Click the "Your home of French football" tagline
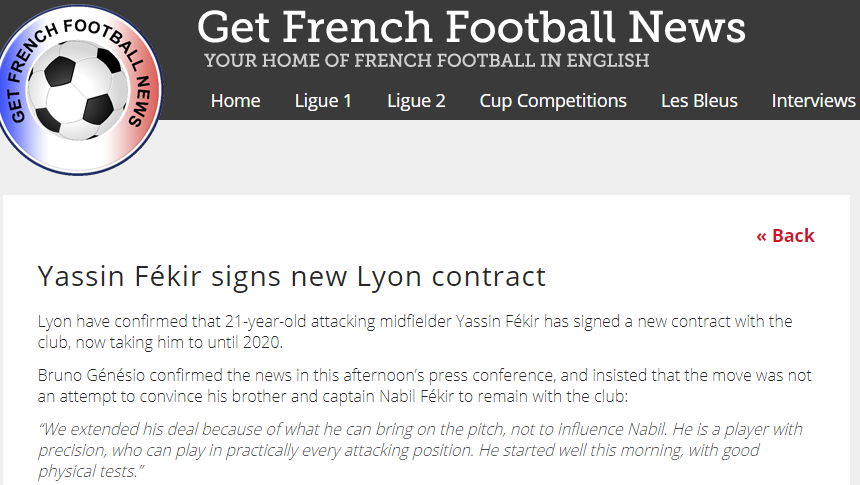Screen dimensions: 860x485 tap(427, 60)
